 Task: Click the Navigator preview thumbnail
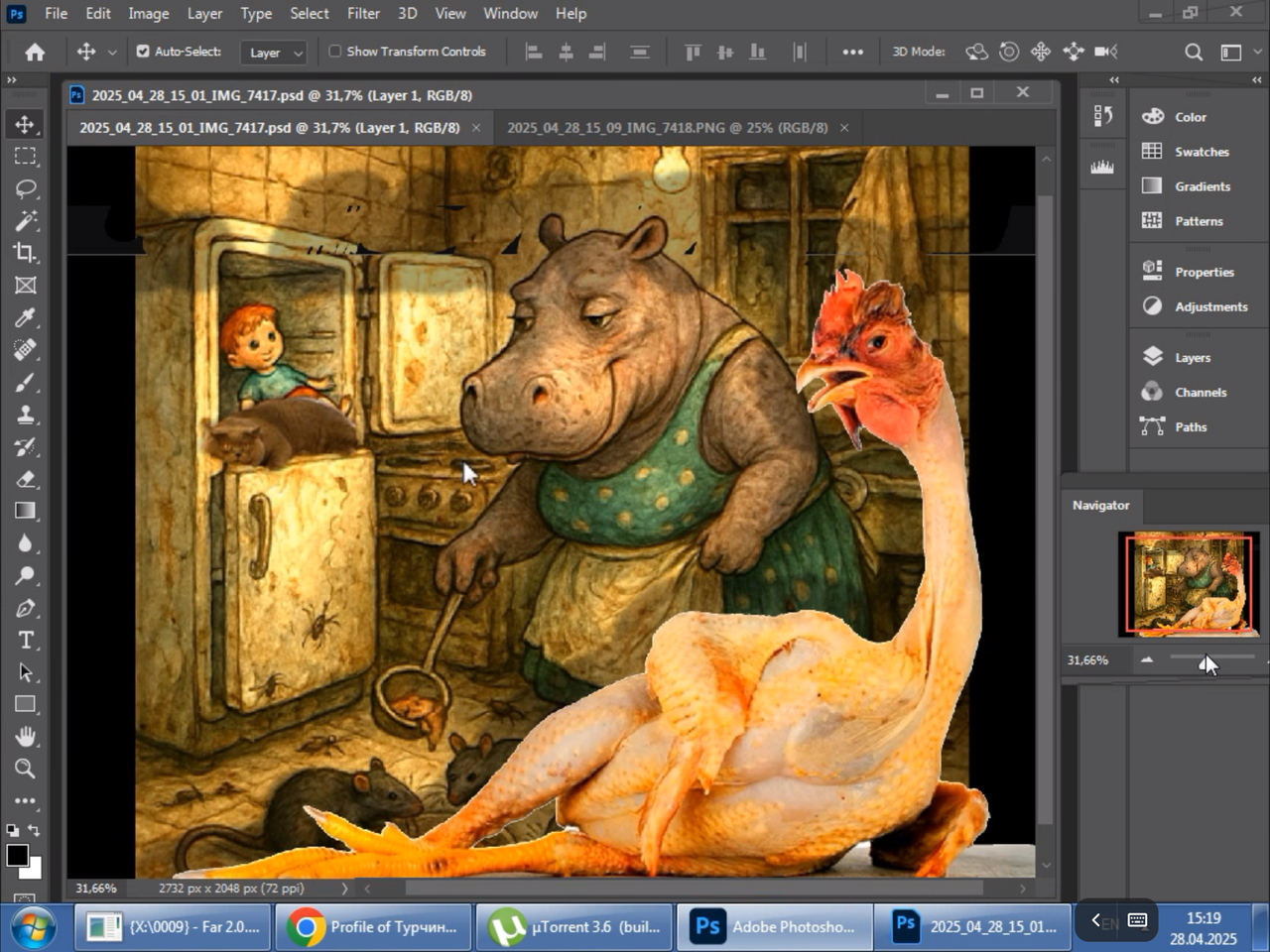point(1189,584)
